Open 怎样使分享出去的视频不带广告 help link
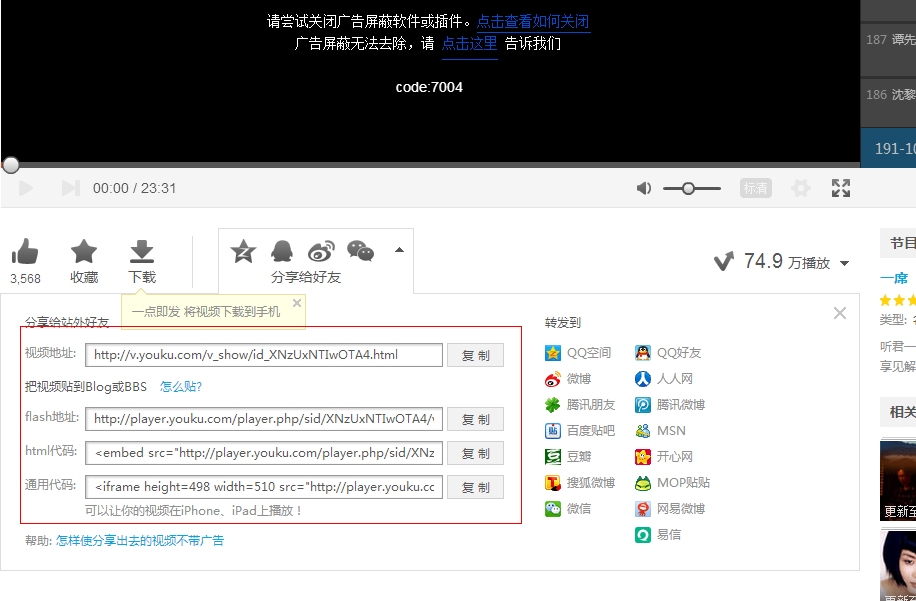 click(x=140, y=541)
